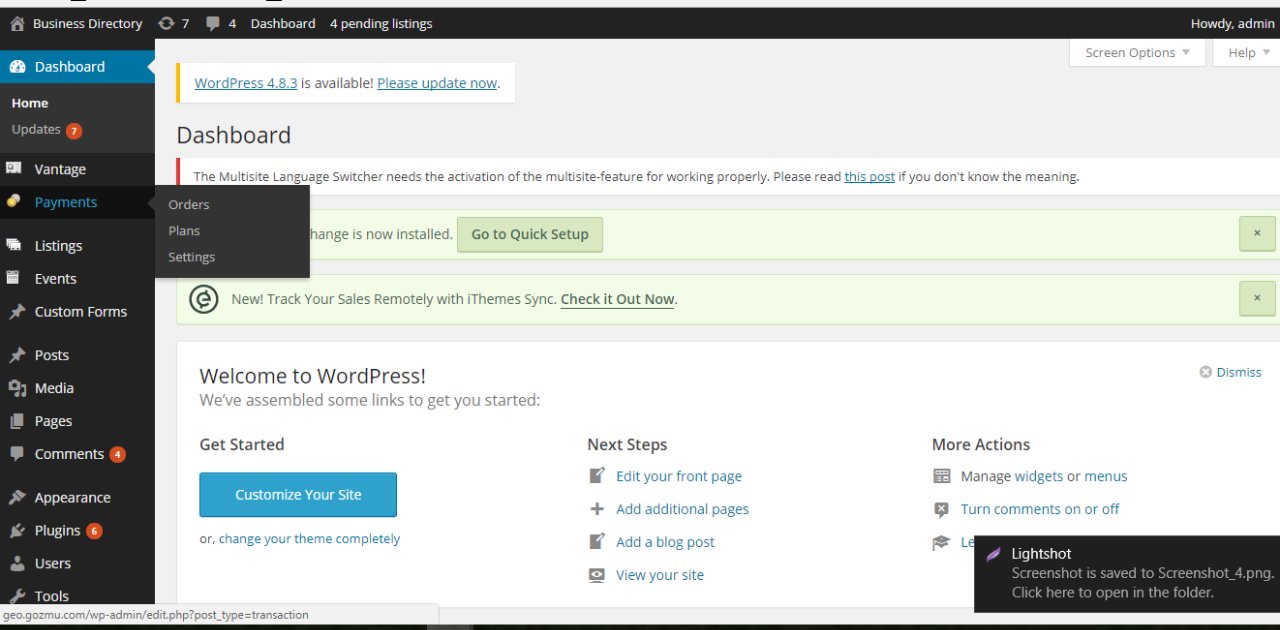Click the Comments speech bubble sidebar icon
This screenshot has width=1280, height=630.
coord(17,454)
